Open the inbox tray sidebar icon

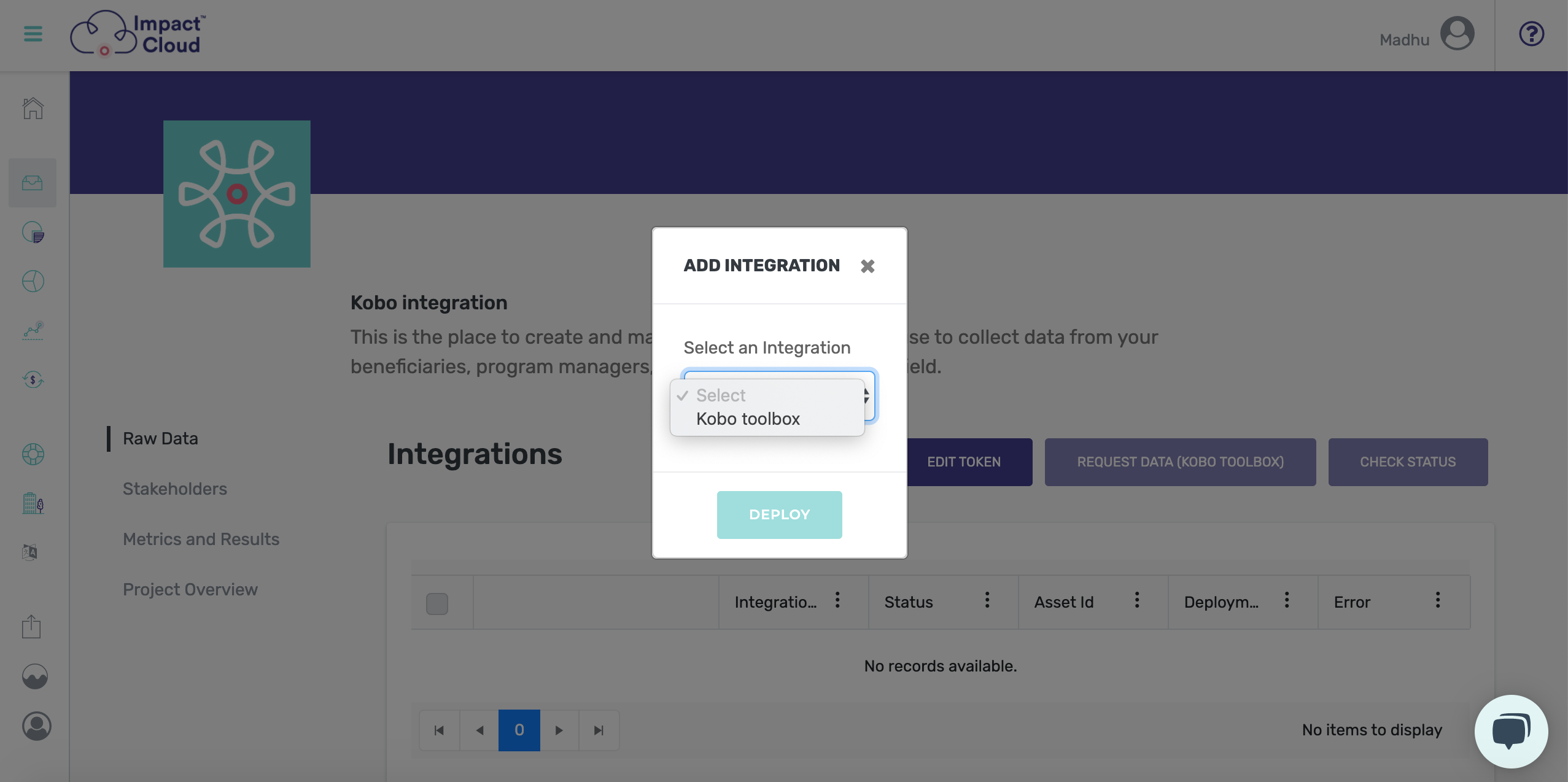[x=33, y=183]
